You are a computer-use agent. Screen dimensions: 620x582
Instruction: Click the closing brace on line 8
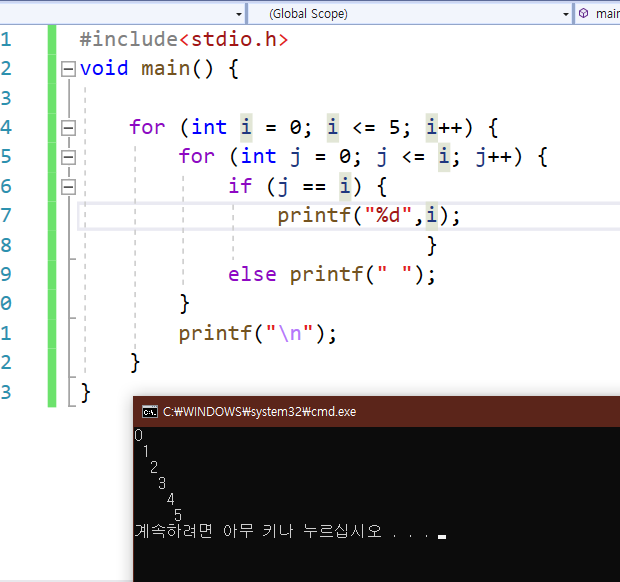pyautogui.click(x=431, y=246)
